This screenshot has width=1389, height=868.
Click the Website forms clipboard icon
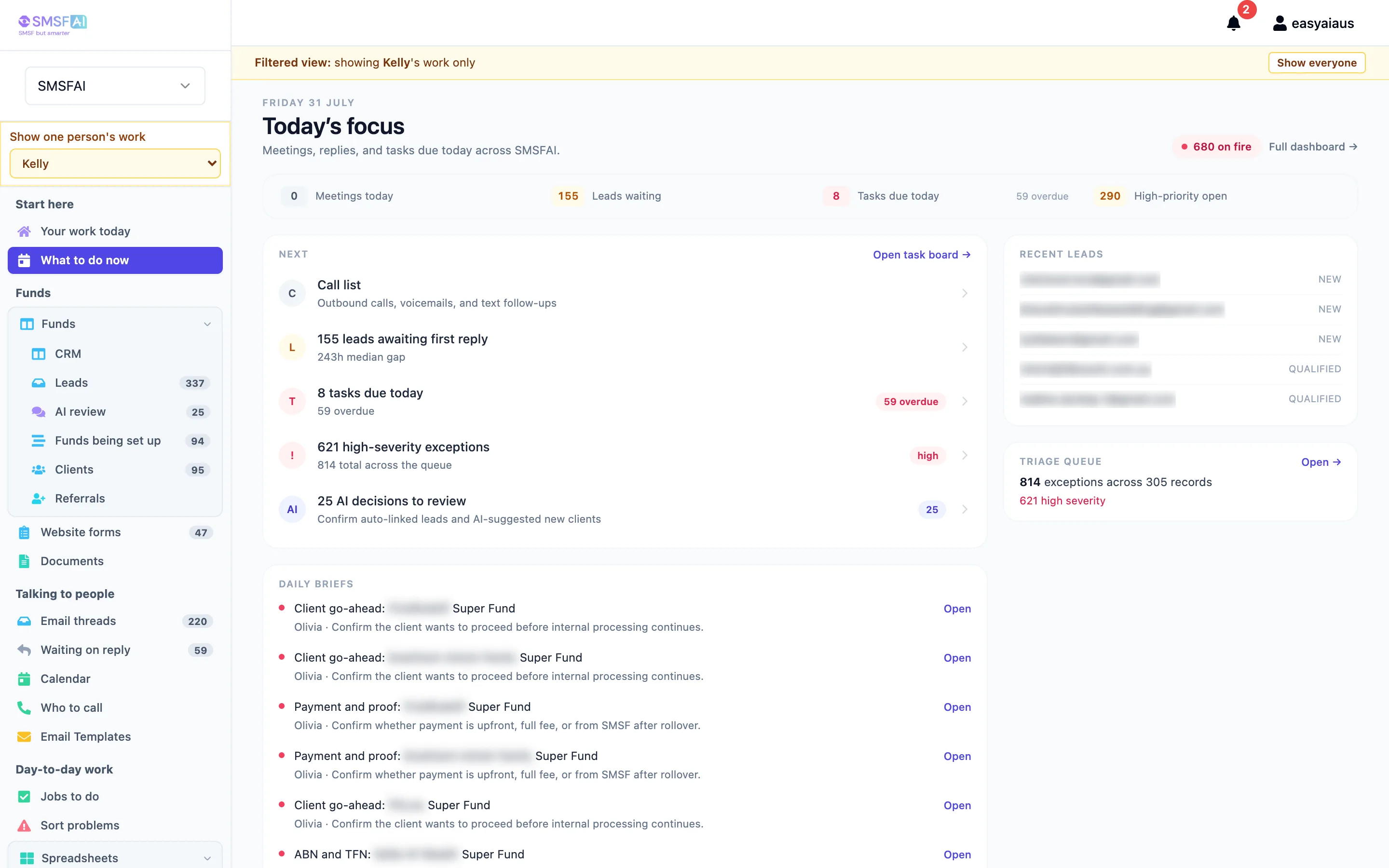pos(24,532)
